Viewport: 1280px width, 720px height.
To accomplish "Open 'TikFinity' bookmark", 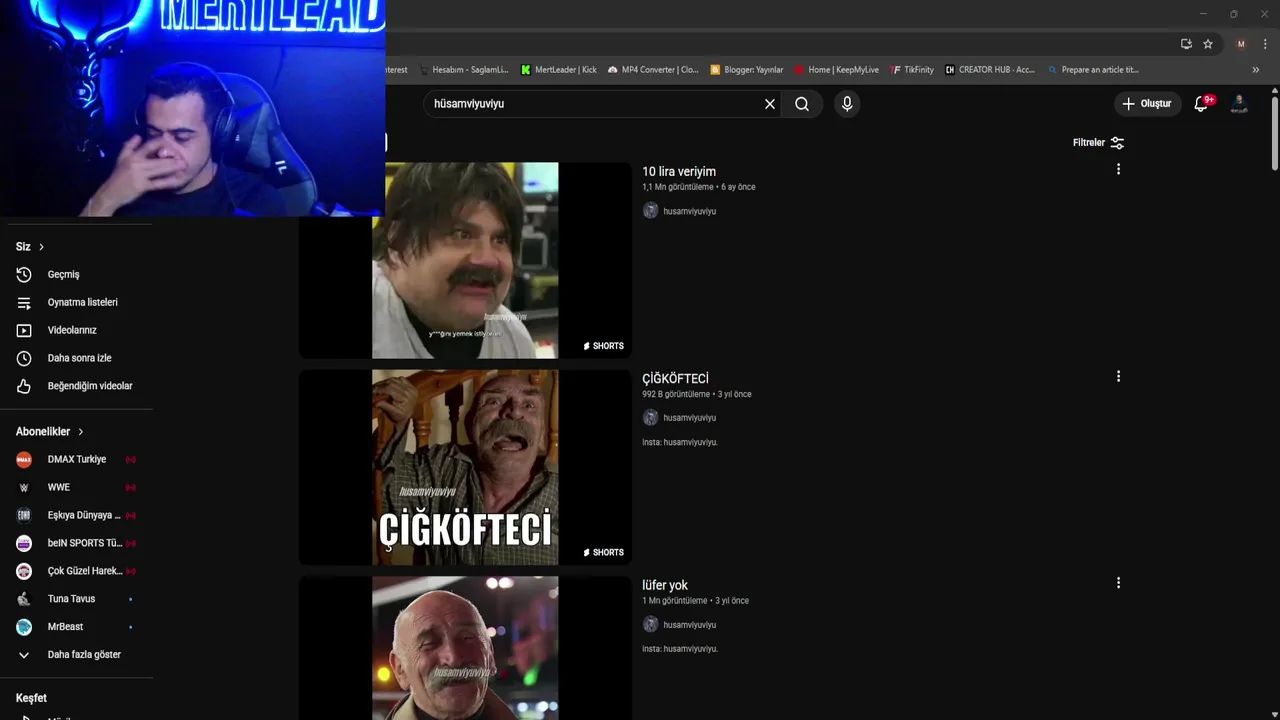I will pos(912,70).
